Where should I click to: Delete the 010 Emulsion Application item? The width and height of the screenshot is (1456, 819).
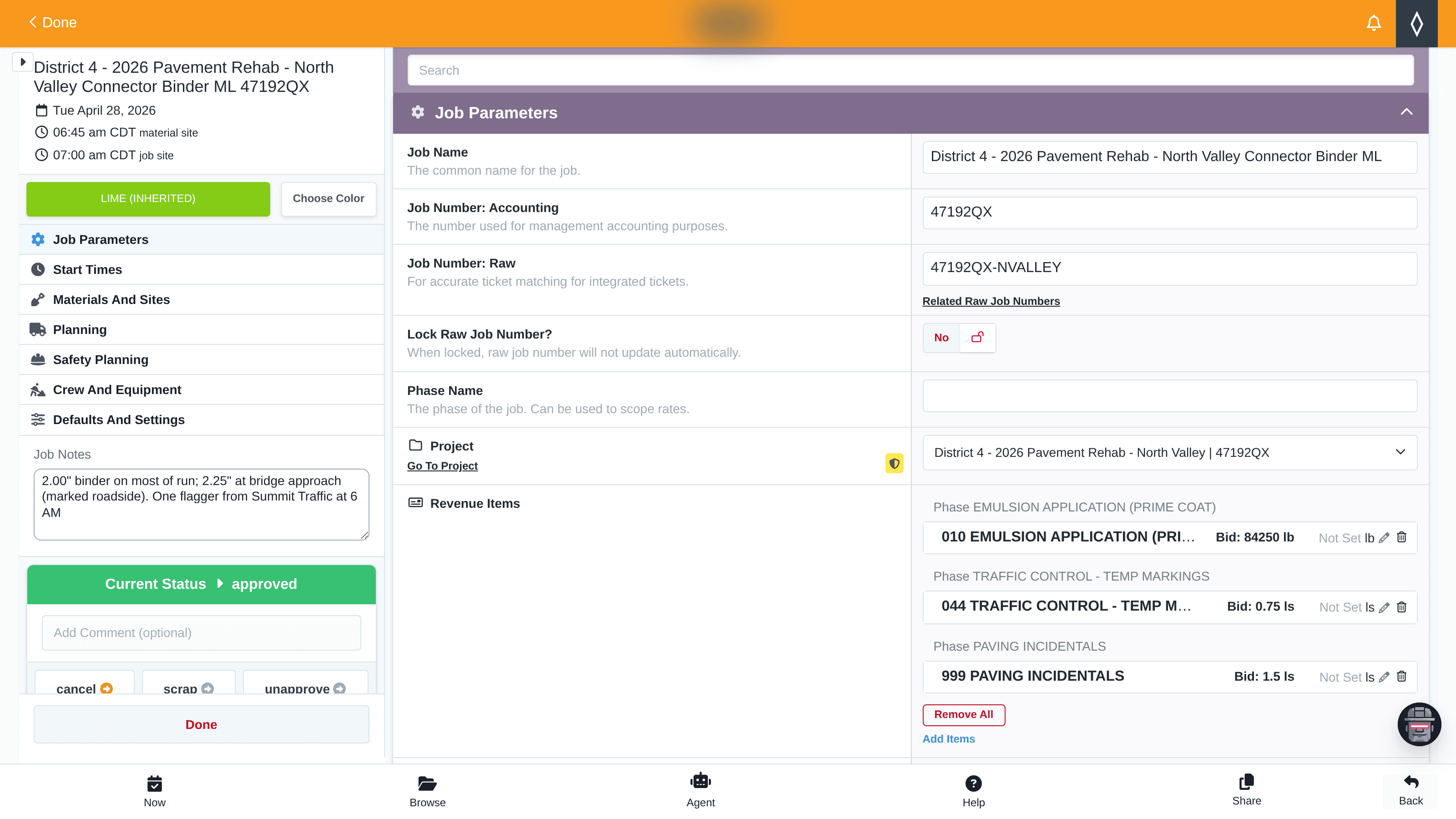click(1402, 537)
